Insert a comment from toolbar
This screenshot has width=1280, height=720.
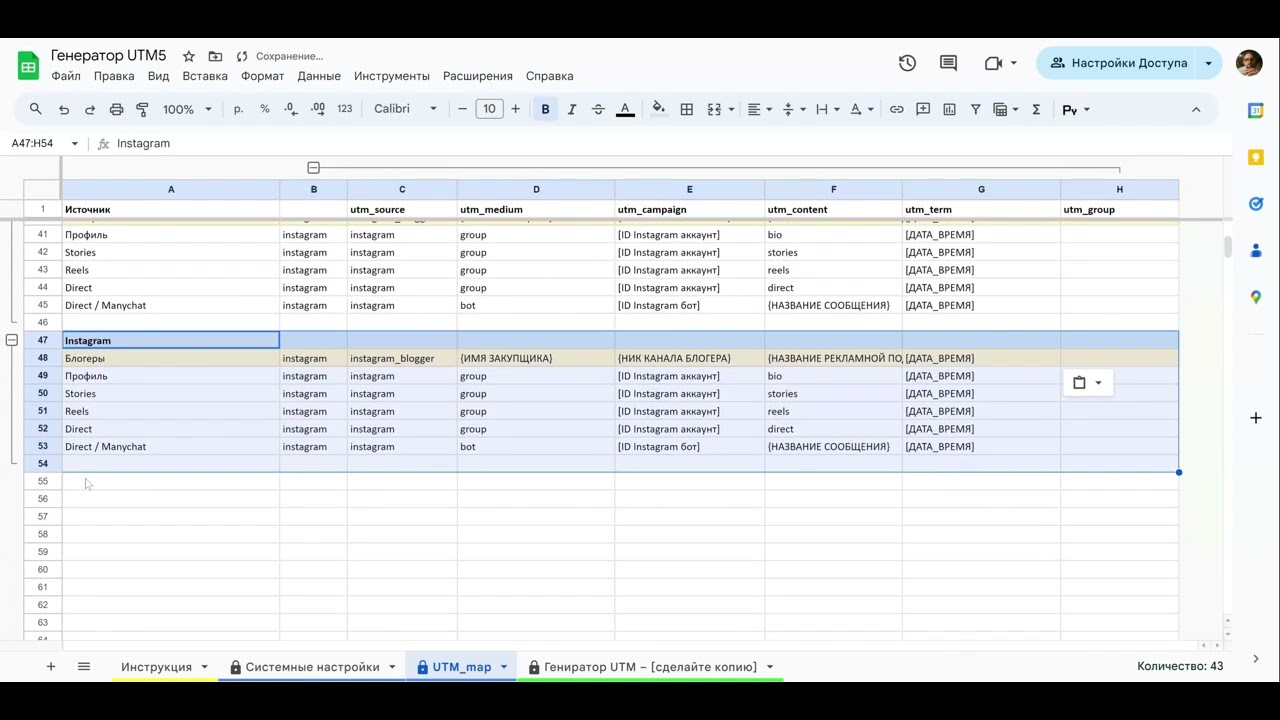point(923,109)
